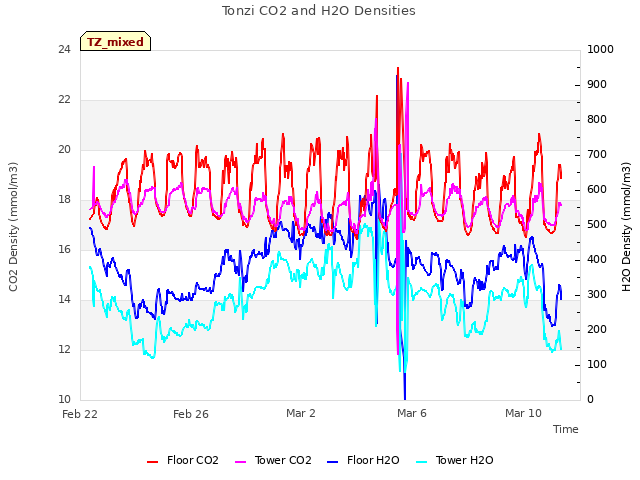Click the blue Floor H2O legend swatch

pyautogui.click(x=333, y=462)
